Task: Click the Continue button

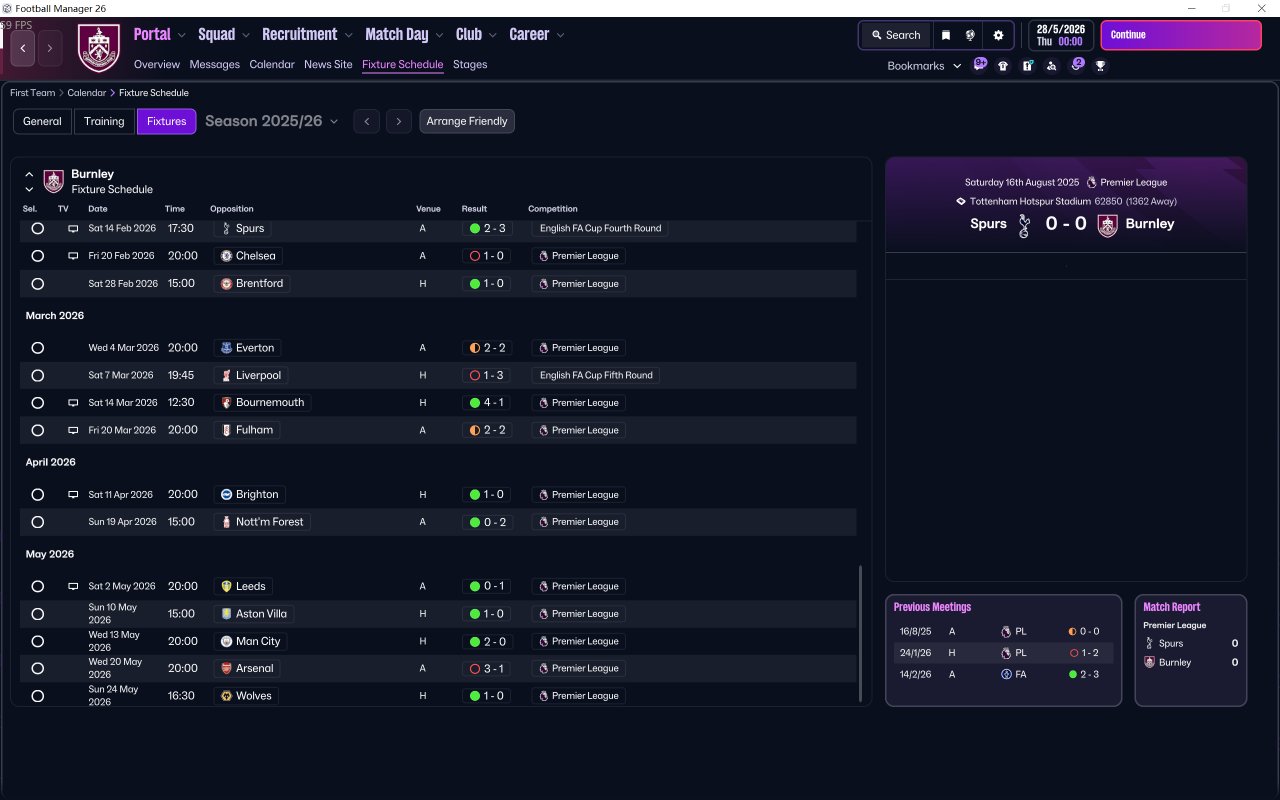Action: tap(1181, 35)
